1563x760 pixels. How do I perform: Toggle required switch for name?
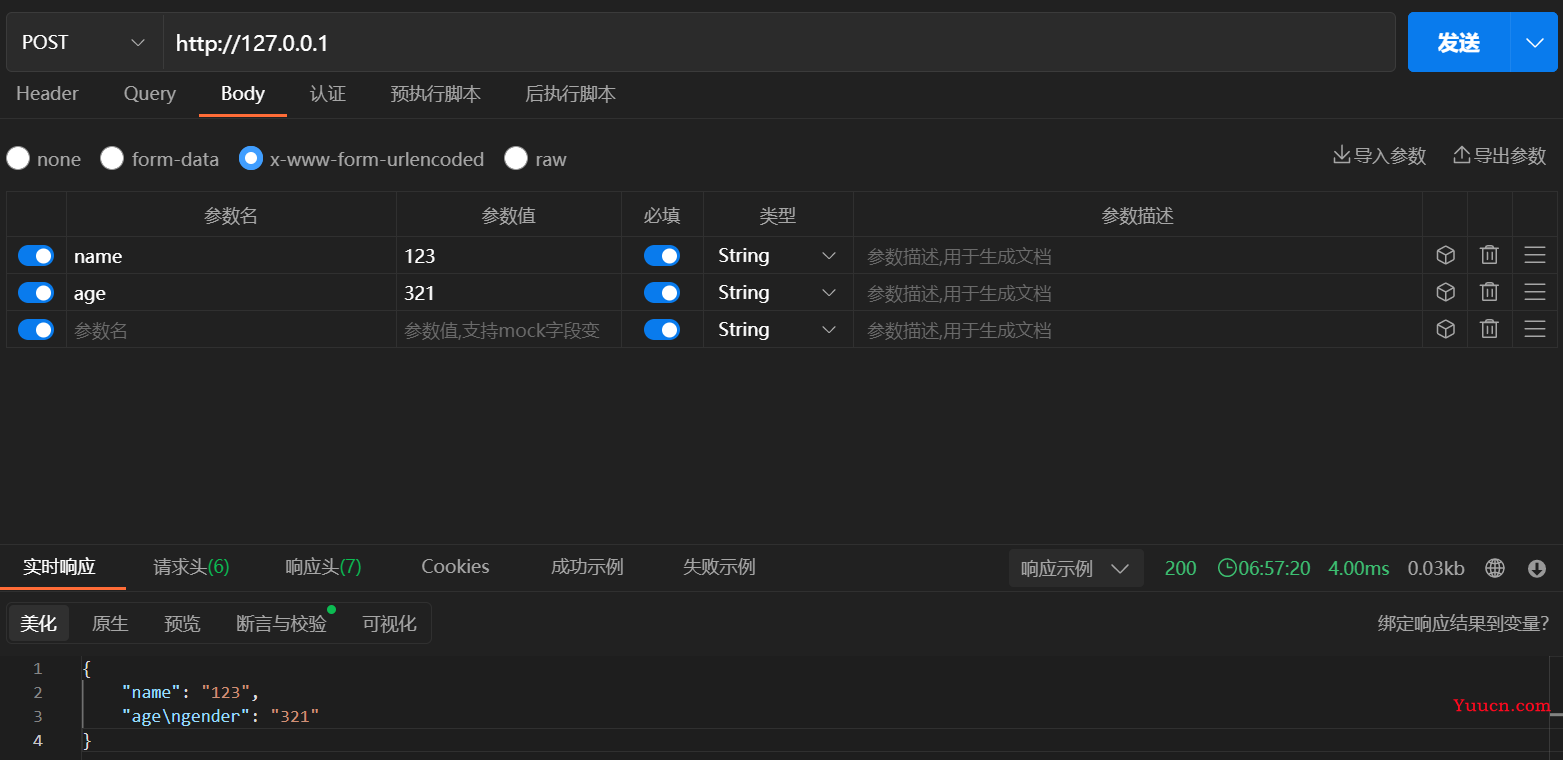pyautogui.click(x=662, y=256)
